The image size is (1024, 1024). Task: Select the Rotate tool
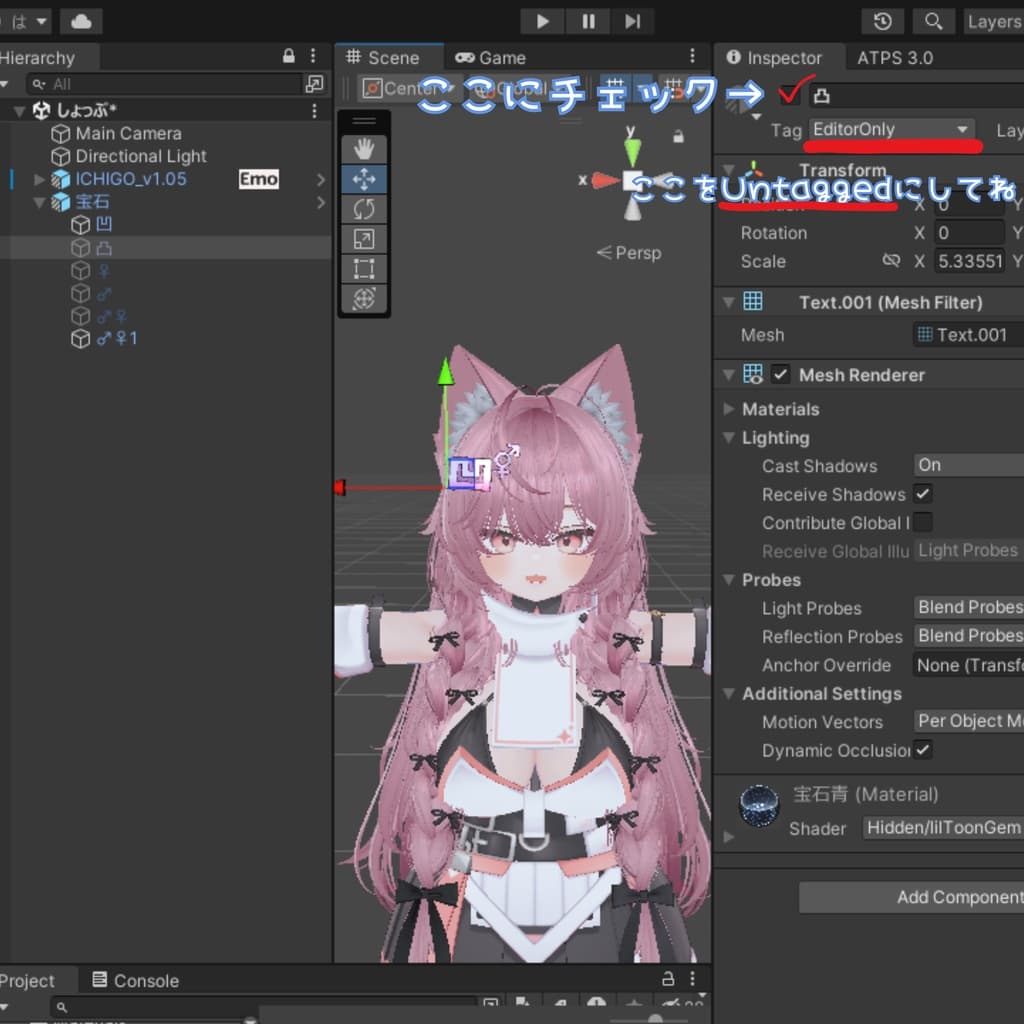tap(364, 209)
